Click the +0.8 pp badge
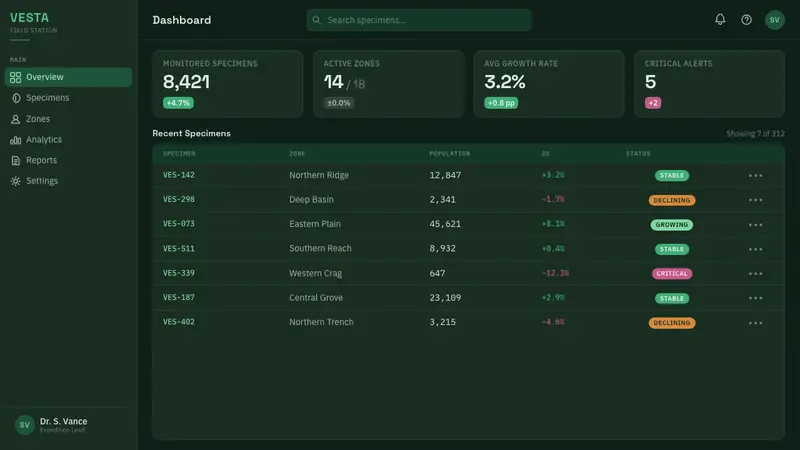Viewport: 800px width, 450px height. tap(501, 103)
